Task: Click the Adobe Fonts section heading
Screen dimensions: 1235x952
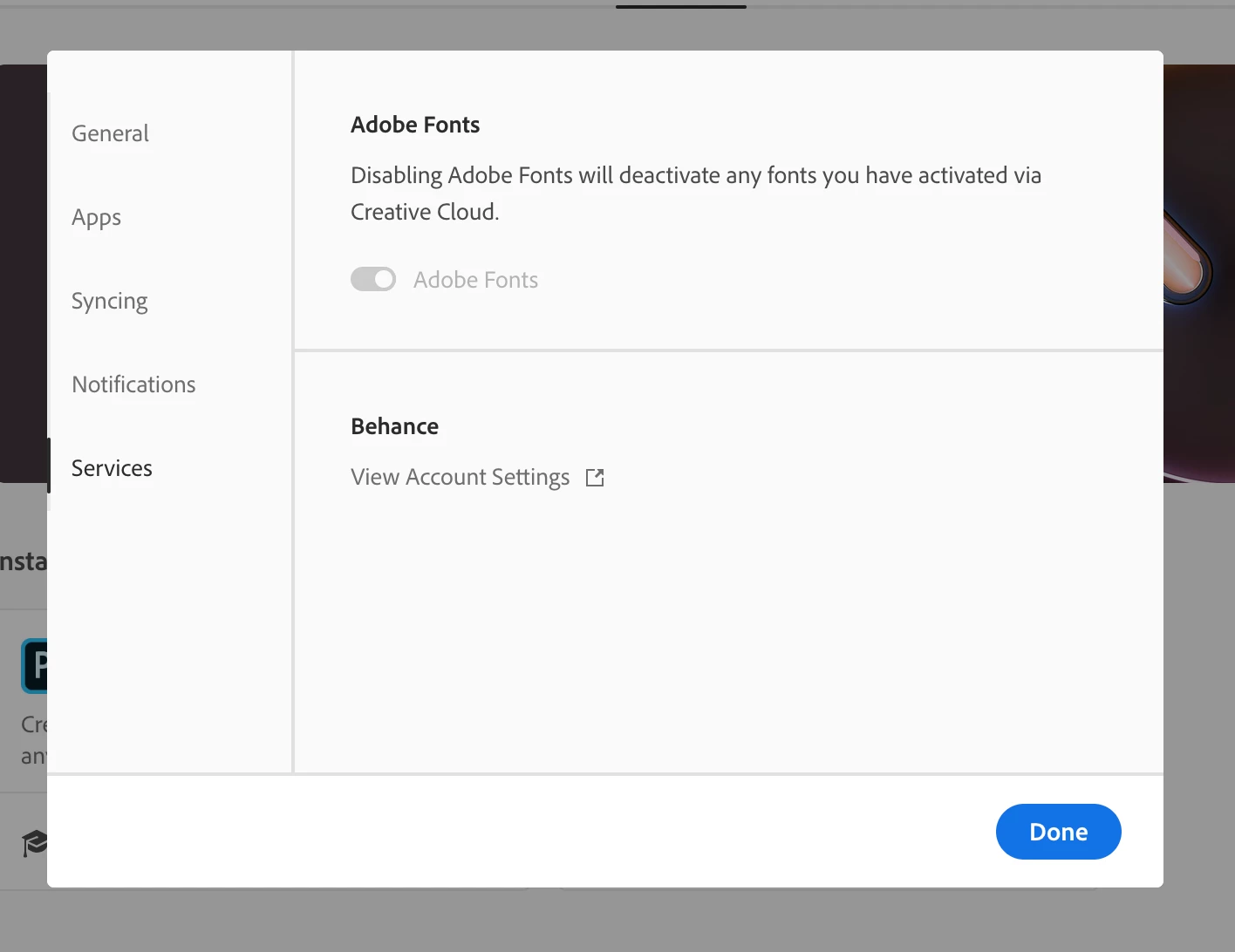Action: click(415, 125)
